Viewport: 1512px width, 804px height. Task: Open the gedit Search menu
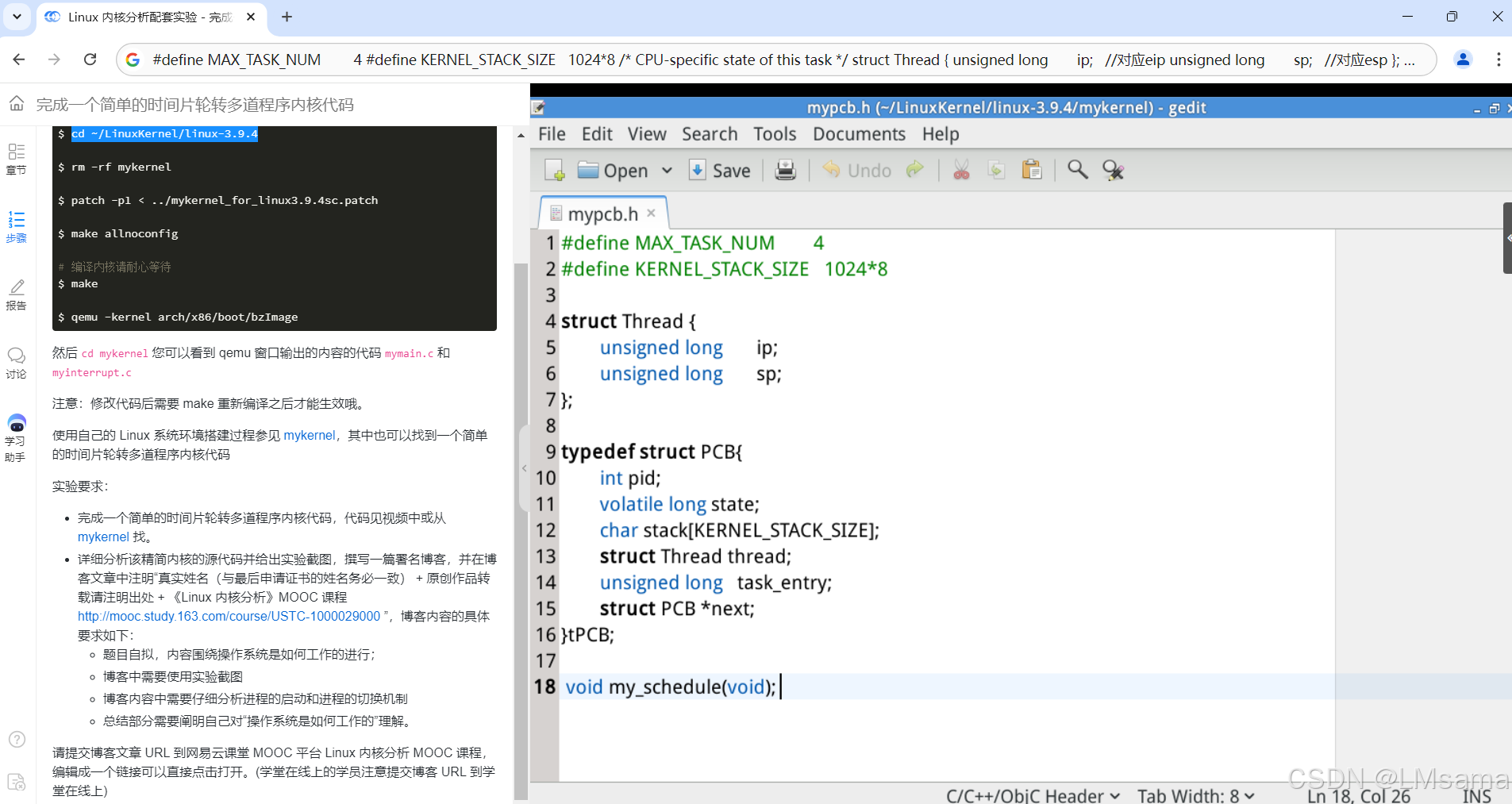[x=710, y=134]
